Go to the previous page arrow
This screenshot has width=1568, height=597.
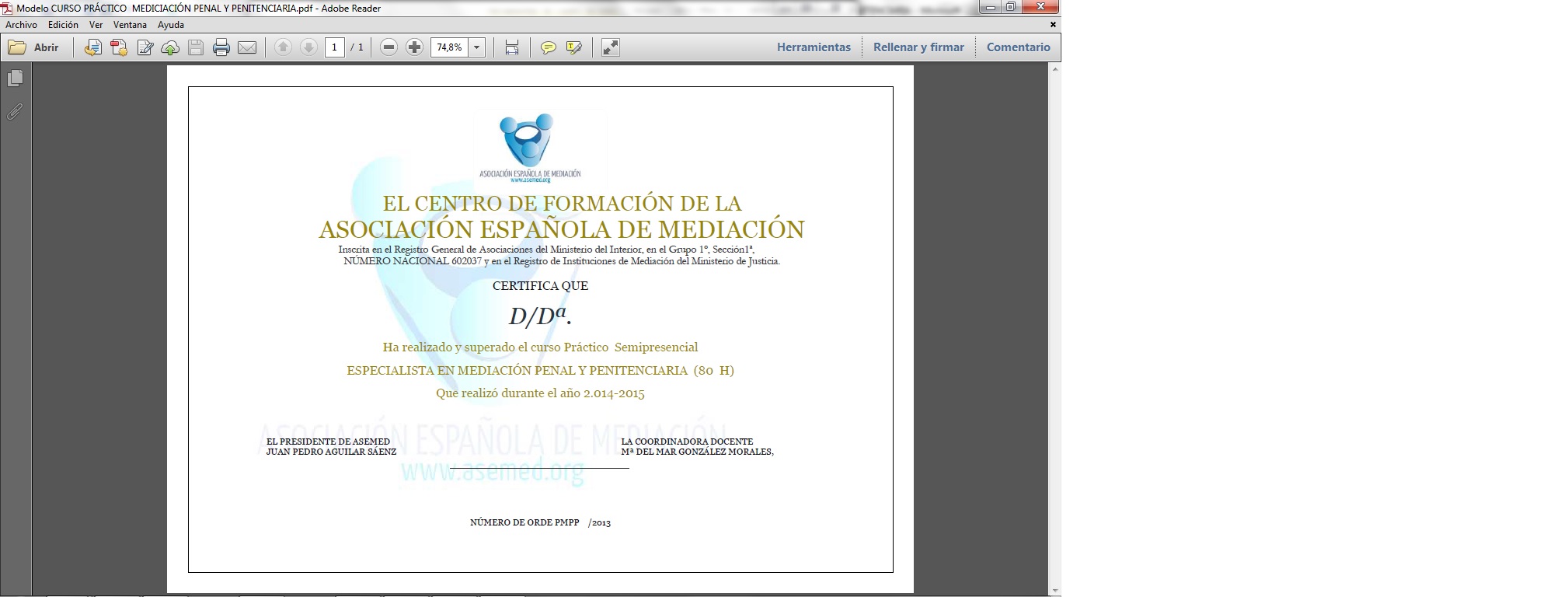pos(283,47)
